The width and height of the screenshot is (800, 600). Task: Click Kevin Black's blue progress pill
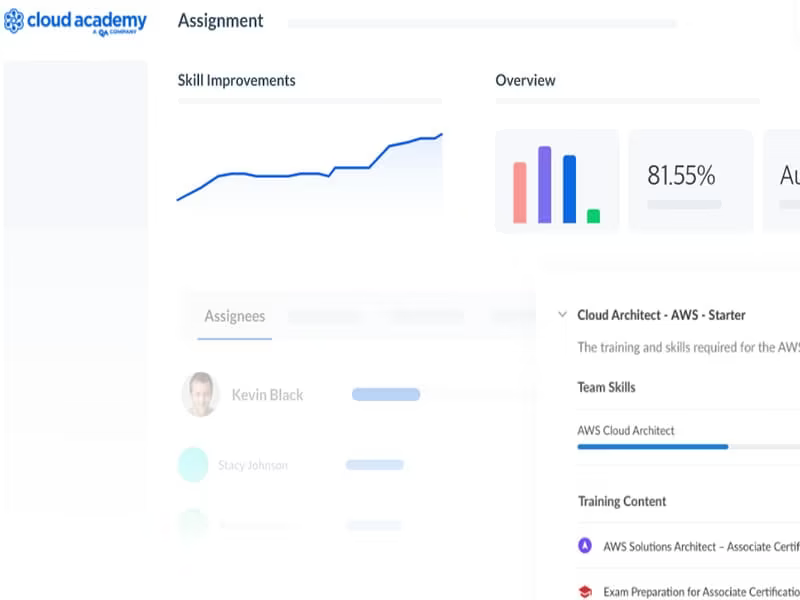[386, 394]
